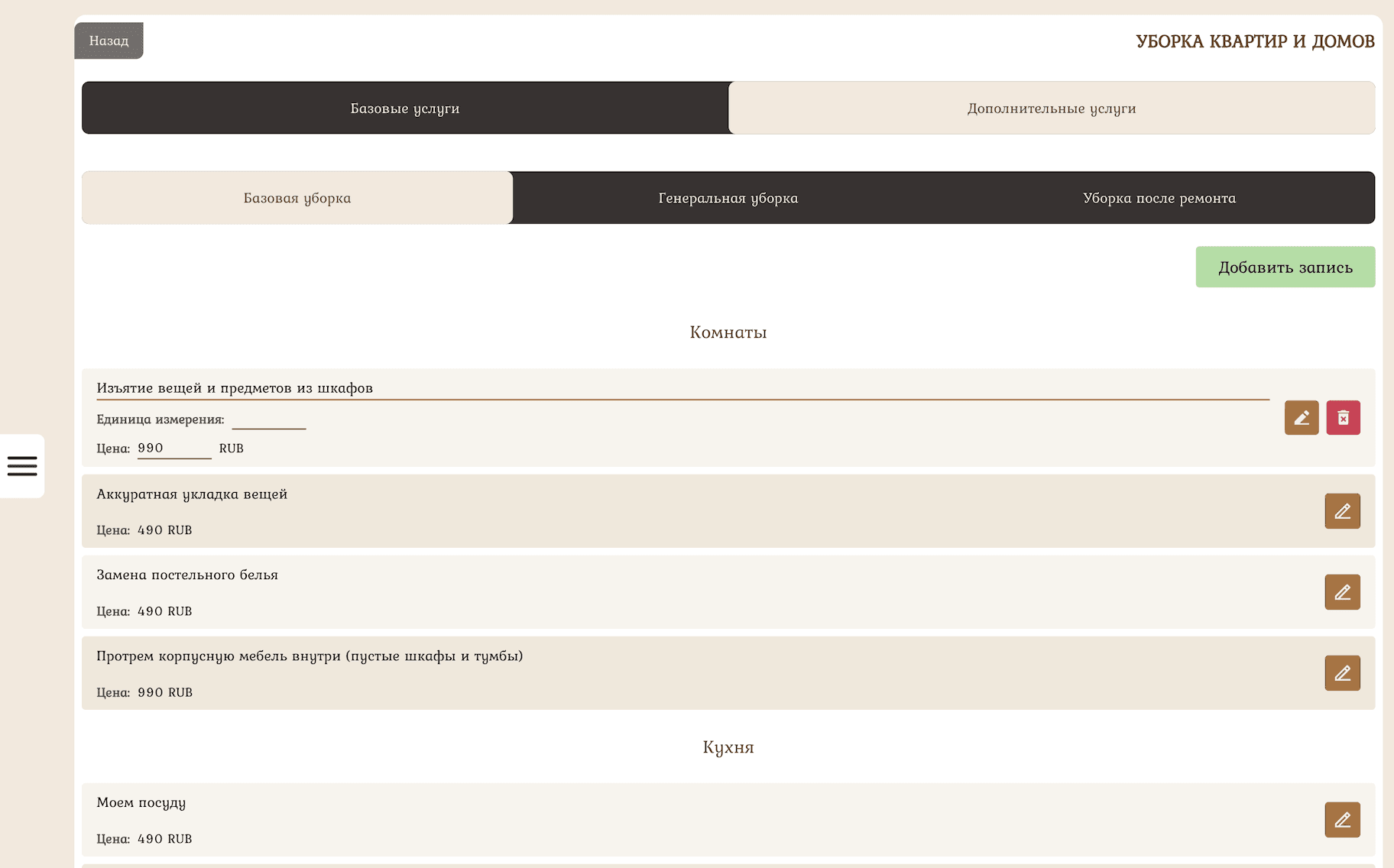Go back with the Назад button

[x=109, y=40]
